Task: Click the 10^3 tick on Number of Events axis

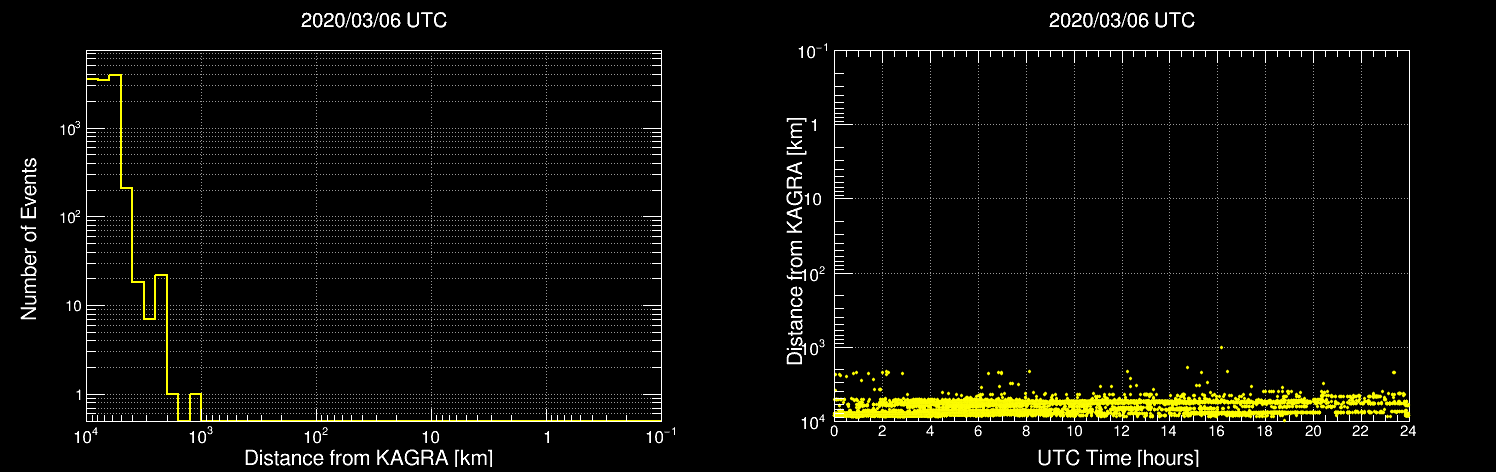Action: 68,129
